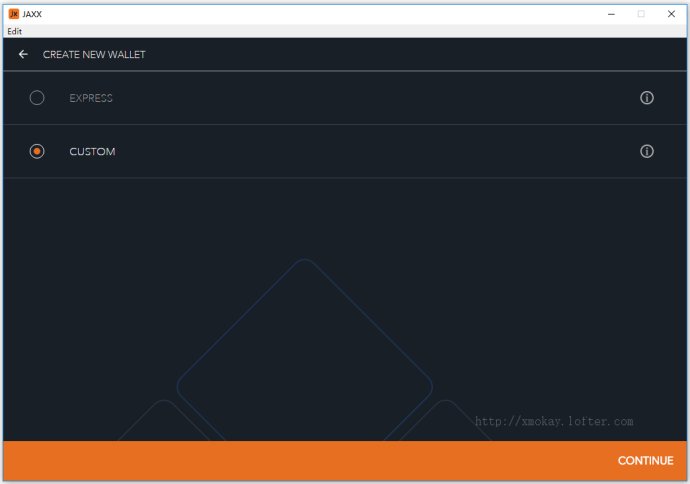Click the Continue button

[646, 461]
